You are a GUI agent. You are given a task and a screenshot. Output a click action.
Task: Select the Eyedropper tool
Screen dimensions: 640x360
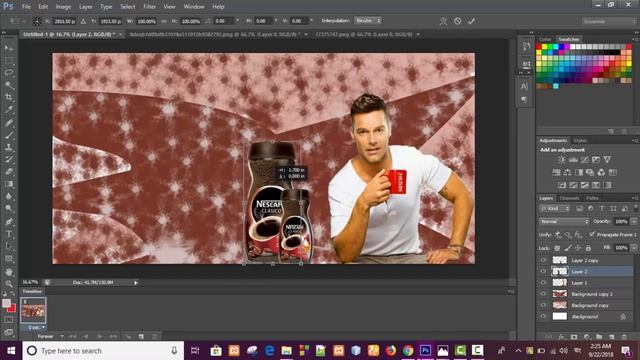[x=9, y=110]
